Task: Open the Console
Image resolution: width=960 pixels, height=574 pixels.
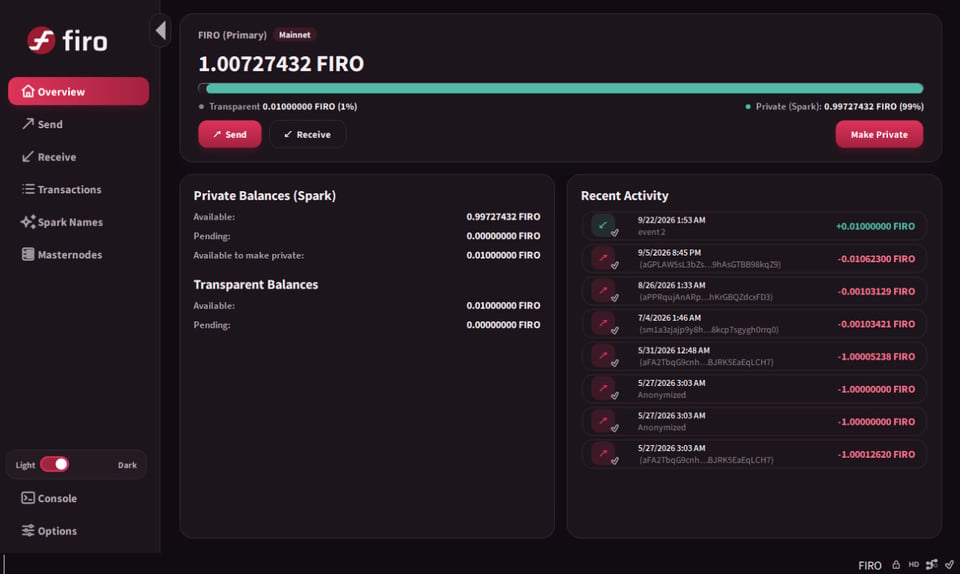Action: tap(78, 498)
